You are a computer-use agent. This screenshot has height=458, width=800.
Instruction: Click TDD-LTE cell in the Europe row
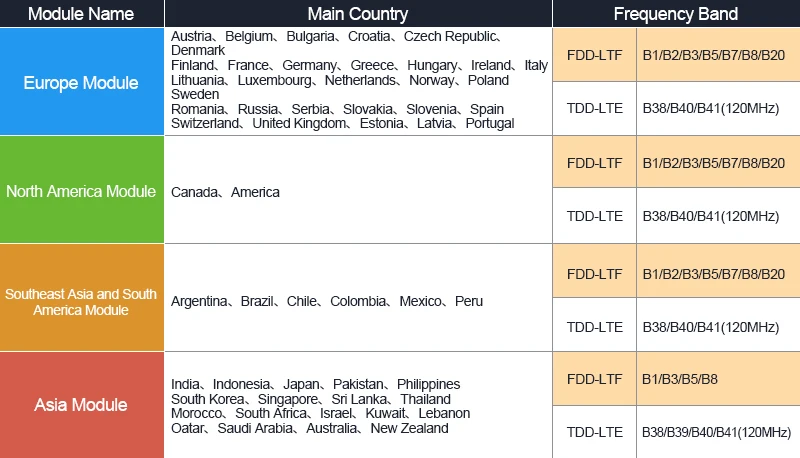pos(594,108)
